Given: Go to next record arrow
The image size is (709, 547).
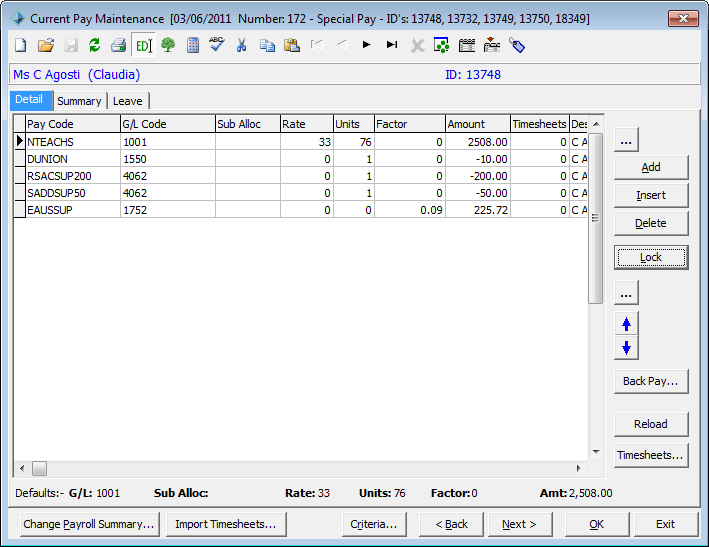Looking at the screenshot, I should click(x=367, y=45).
